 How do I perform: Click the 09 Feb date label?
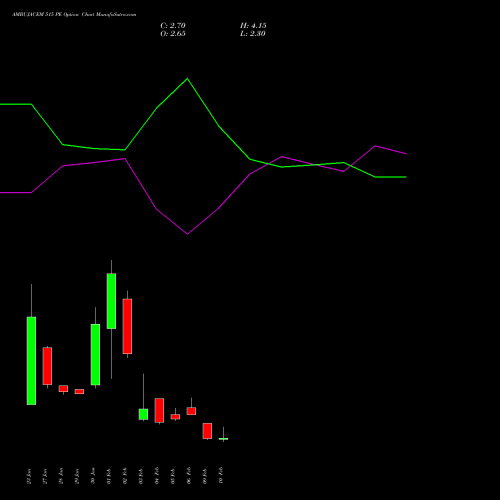coord(205,476)
